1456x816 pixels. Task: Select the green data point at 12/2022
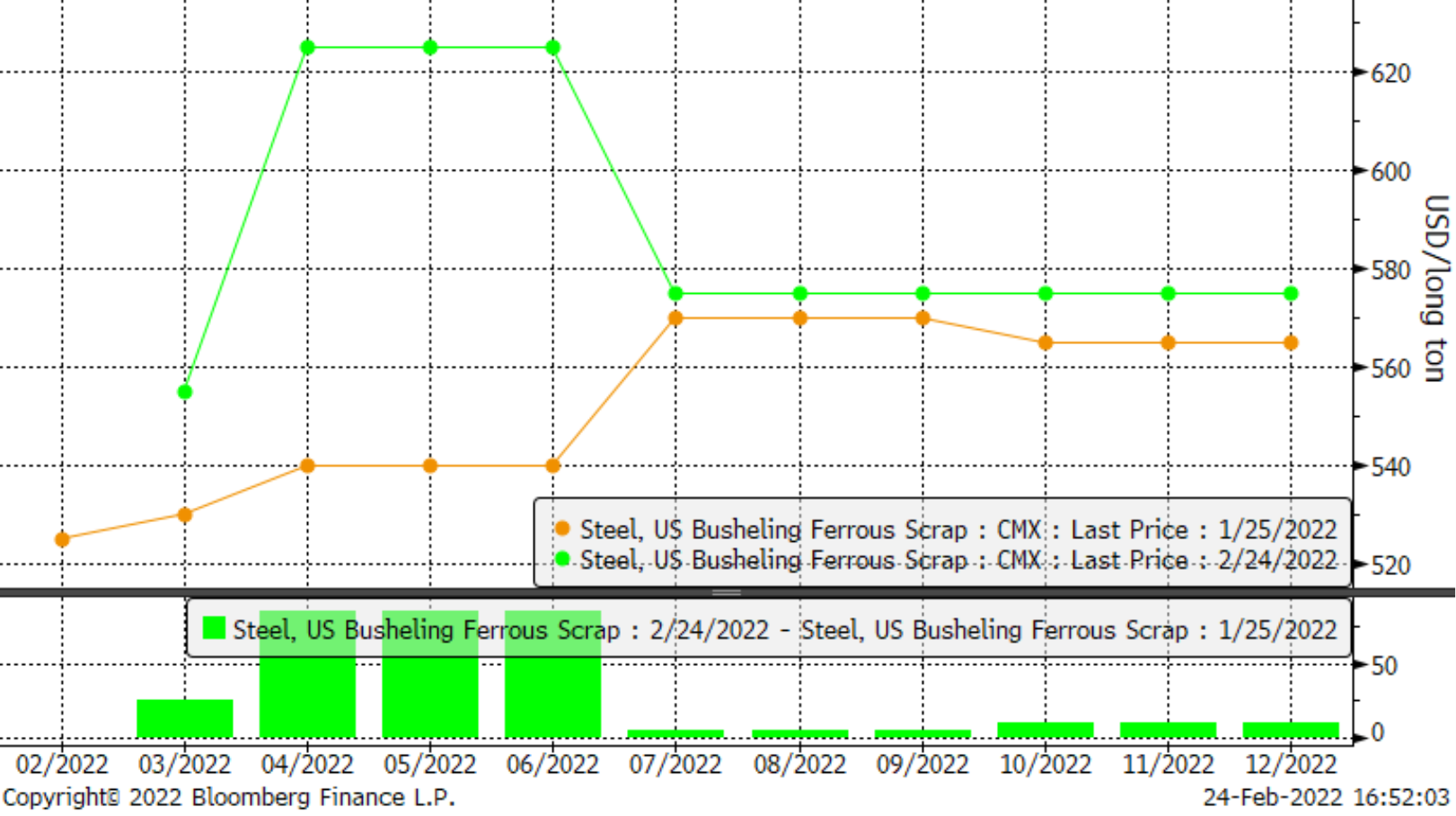point(1291,294)
